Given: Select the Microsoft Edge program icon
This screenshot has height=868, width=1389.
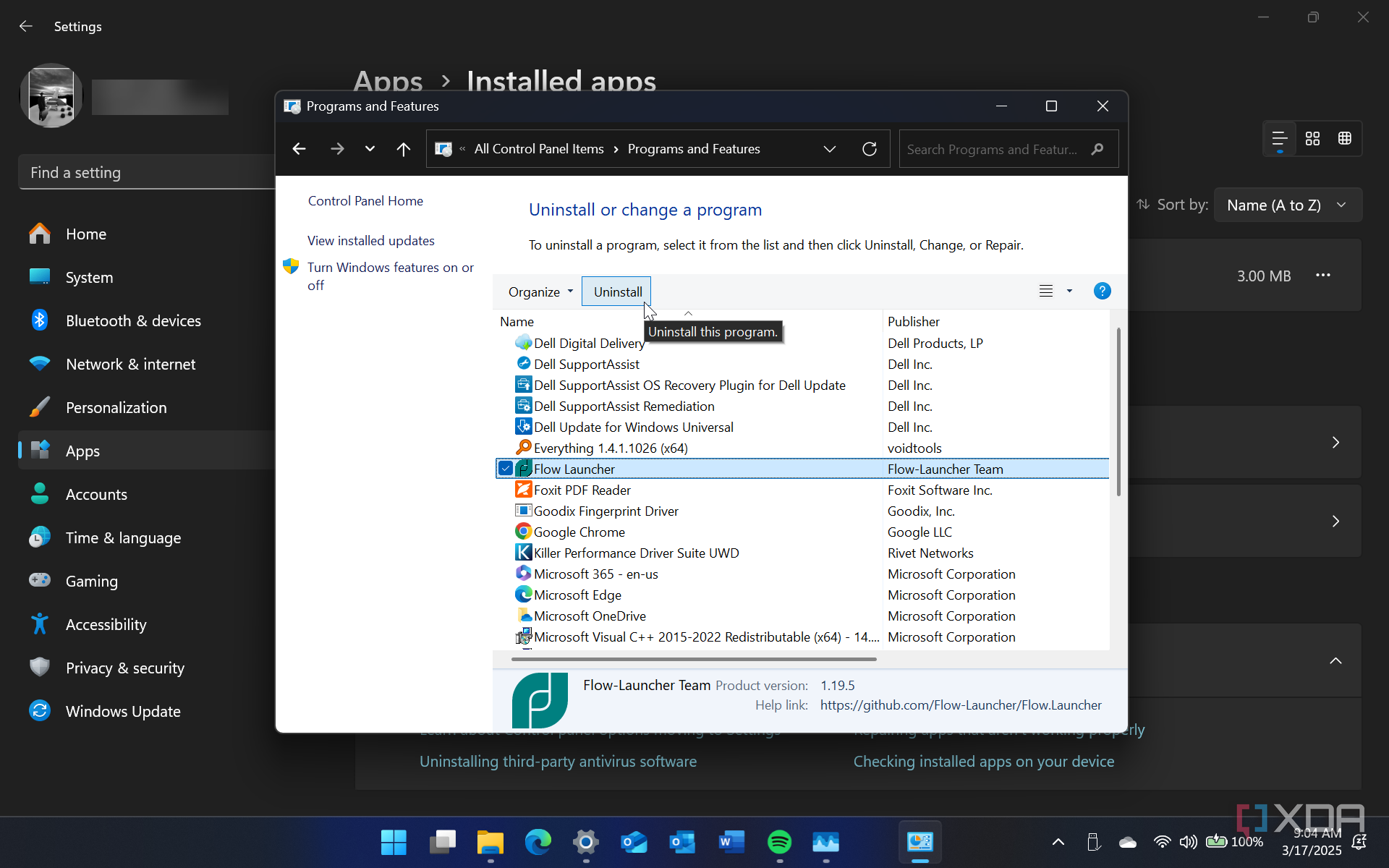Looking at the screenshot, I should 523,595.
